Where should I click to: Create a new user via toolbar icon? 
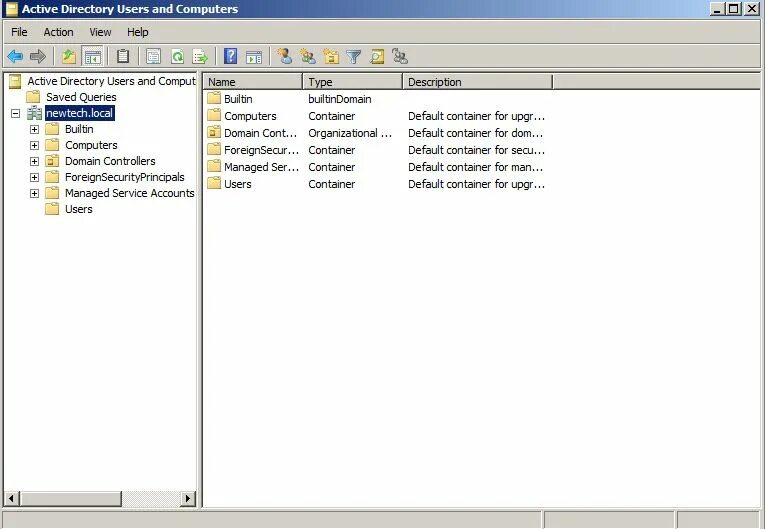click(x=284, y=57)
